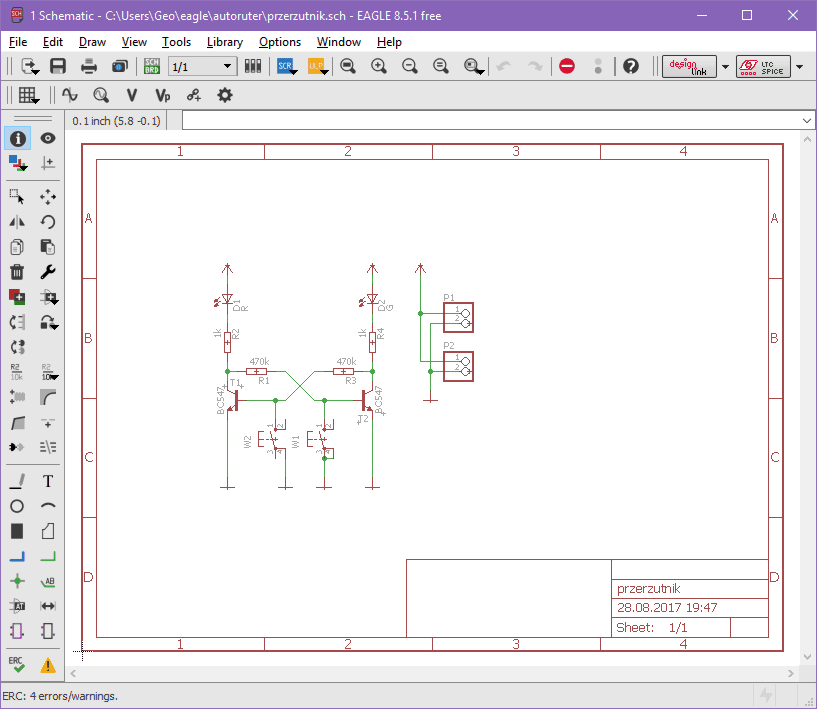Click the Stop command red button
This screenshot has width=817, height=709.
(x=567, y=66)
